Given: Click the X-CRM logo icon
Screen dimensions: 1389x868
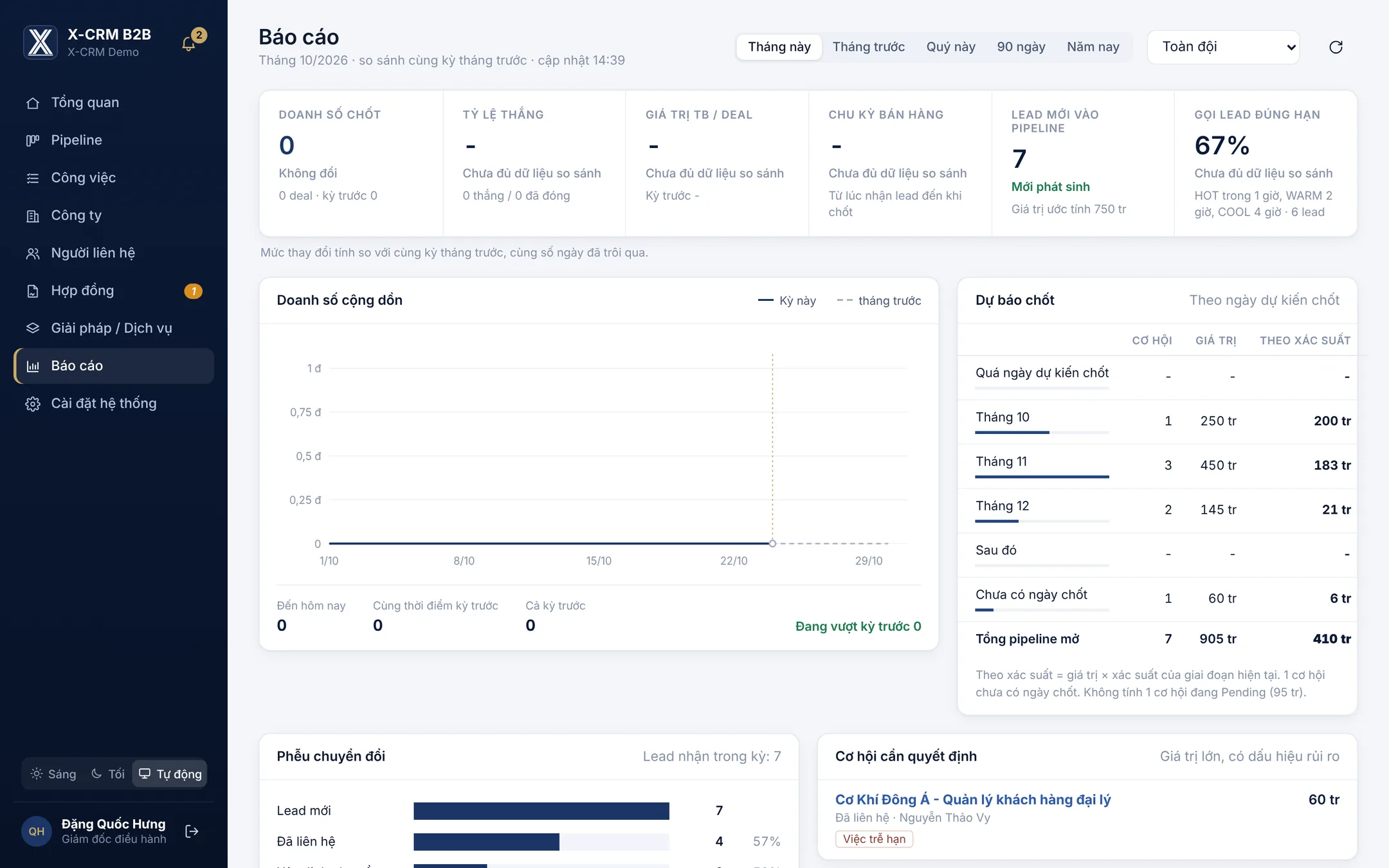Looking at the screenshot, I should 41,42.
